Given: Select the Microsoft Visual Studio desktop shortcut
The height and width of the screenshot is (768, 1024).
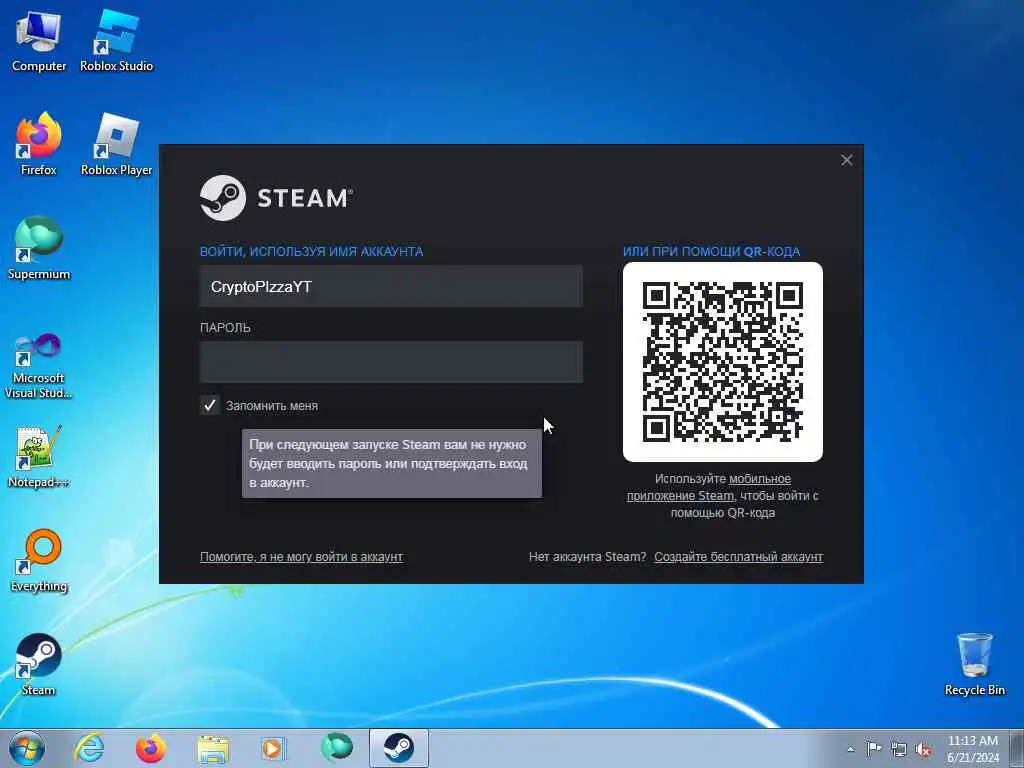Looking at the screenshot, I should coord(39,366).
